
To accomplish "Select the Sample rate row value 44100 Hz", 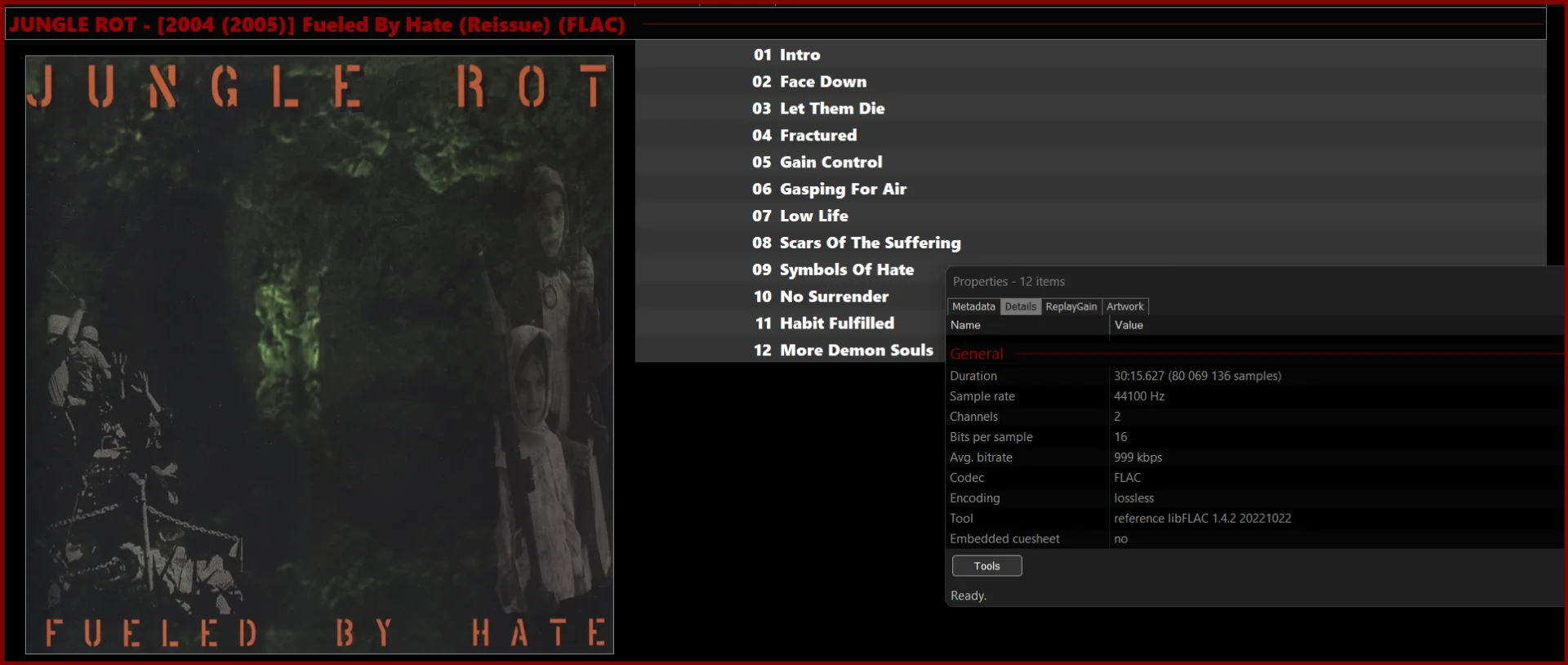I will tap(1139, 396).
